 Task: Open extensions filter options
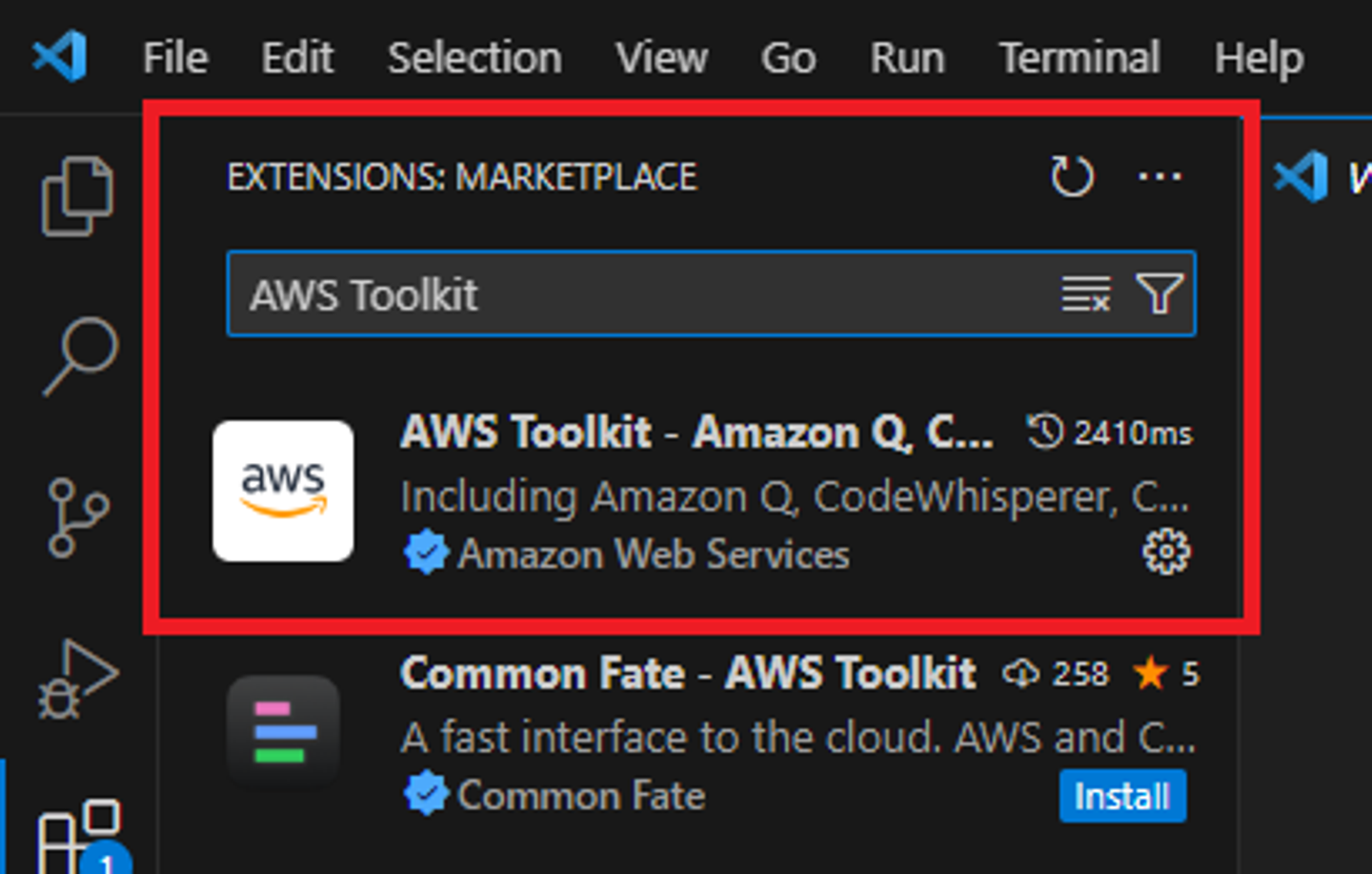coord(1160,294)
